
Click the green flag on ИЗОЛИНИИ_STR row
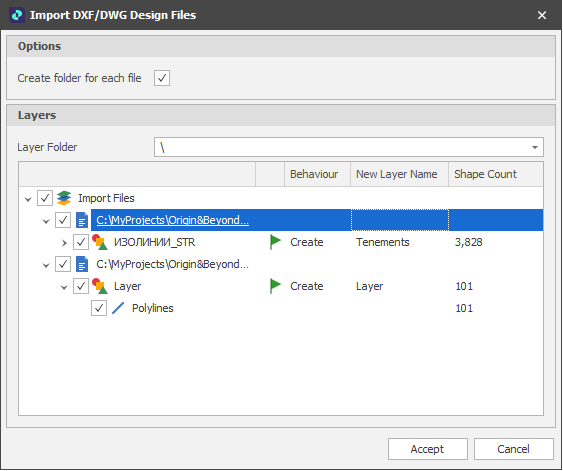pyautogui.click(x=275, y=242)
